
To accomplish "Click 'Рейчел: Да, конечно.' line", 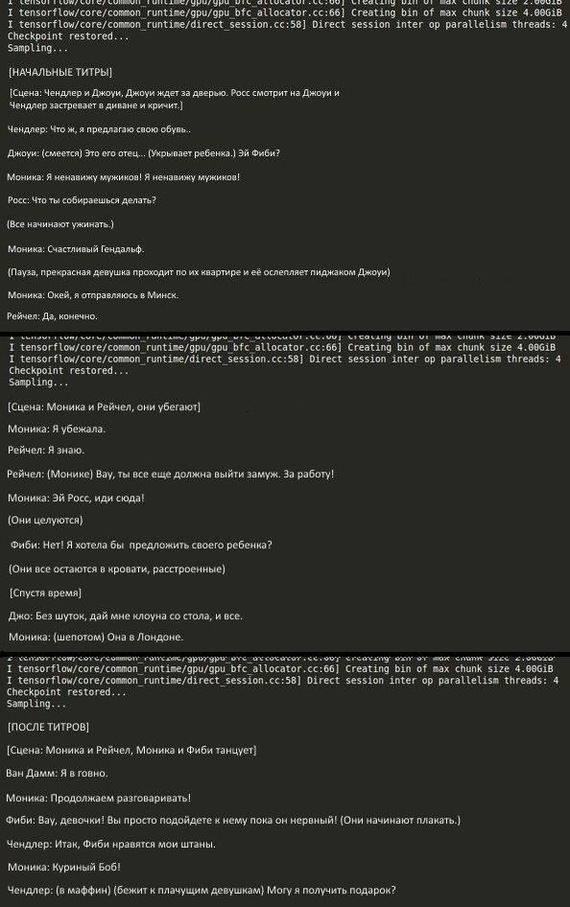I will pyautogui.click(x=52, y=316).
